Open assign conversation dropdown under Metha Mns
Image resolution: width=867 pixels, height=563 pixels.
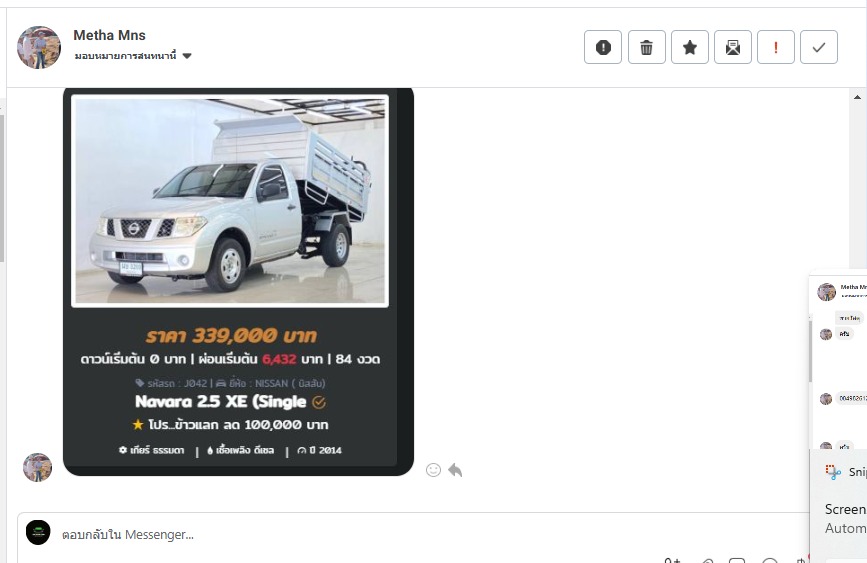(x=133, y=56)
